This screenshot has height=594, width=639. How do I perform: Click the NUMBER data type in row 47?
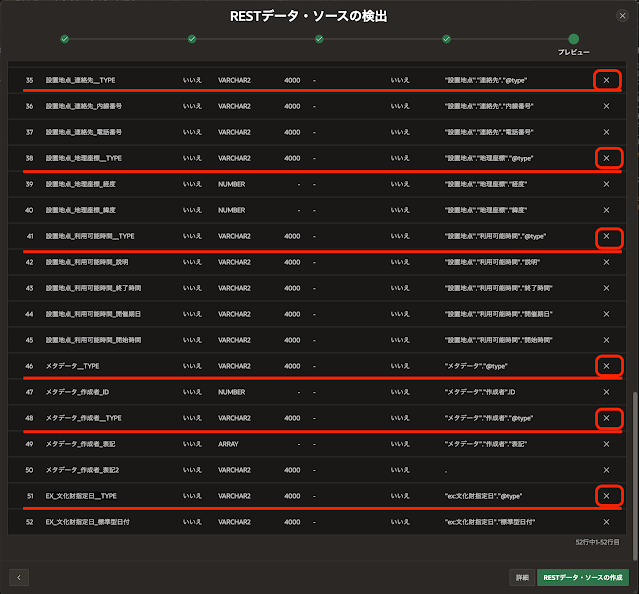point(231,392)
